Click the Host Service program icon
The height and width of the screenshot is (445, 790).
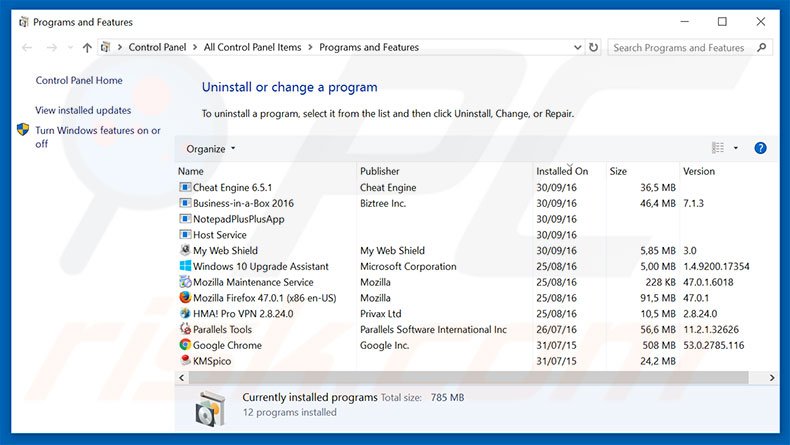pyautogui.click(x=185, y=234)
